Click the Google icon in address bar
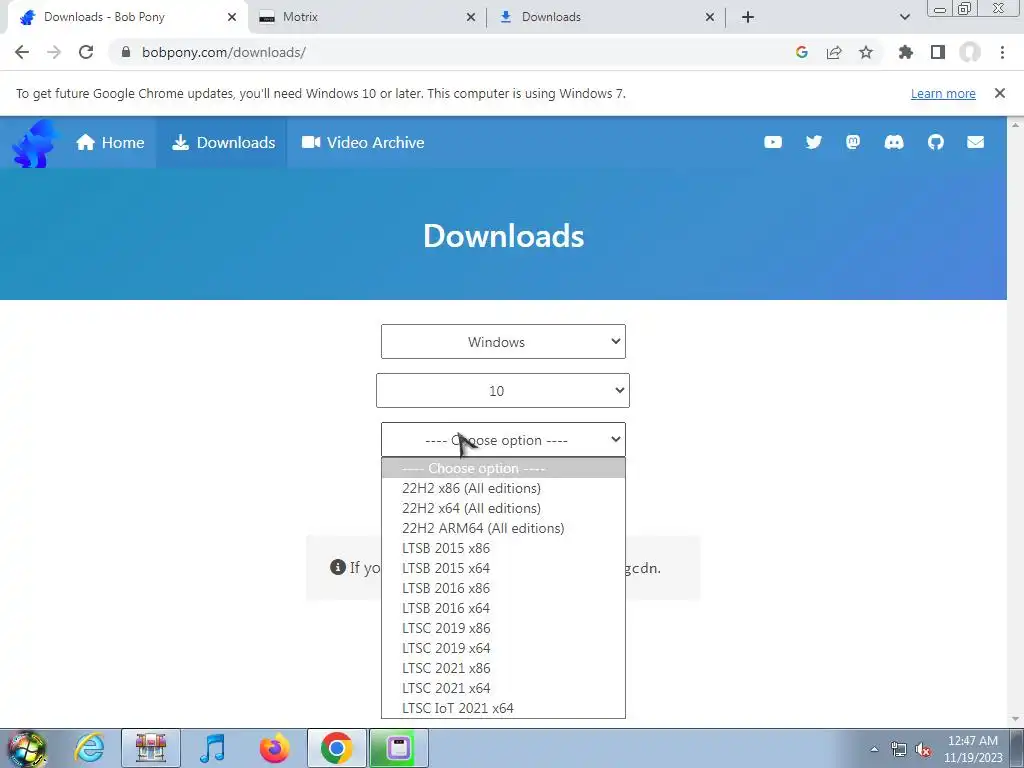The height and width of the screenshot is (768, 1024). [801, 52]
